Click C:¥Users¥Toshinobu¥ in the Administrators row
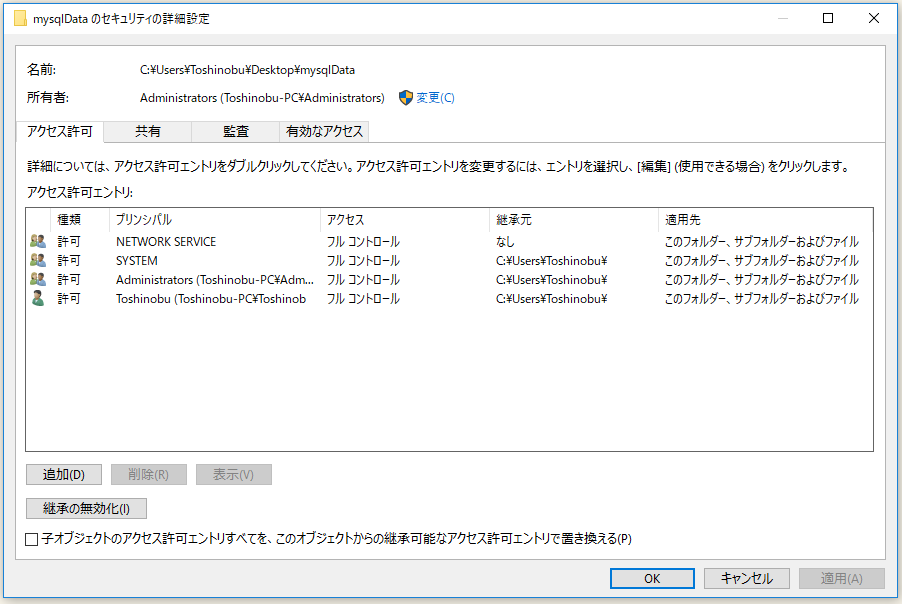 coord(552,280)
